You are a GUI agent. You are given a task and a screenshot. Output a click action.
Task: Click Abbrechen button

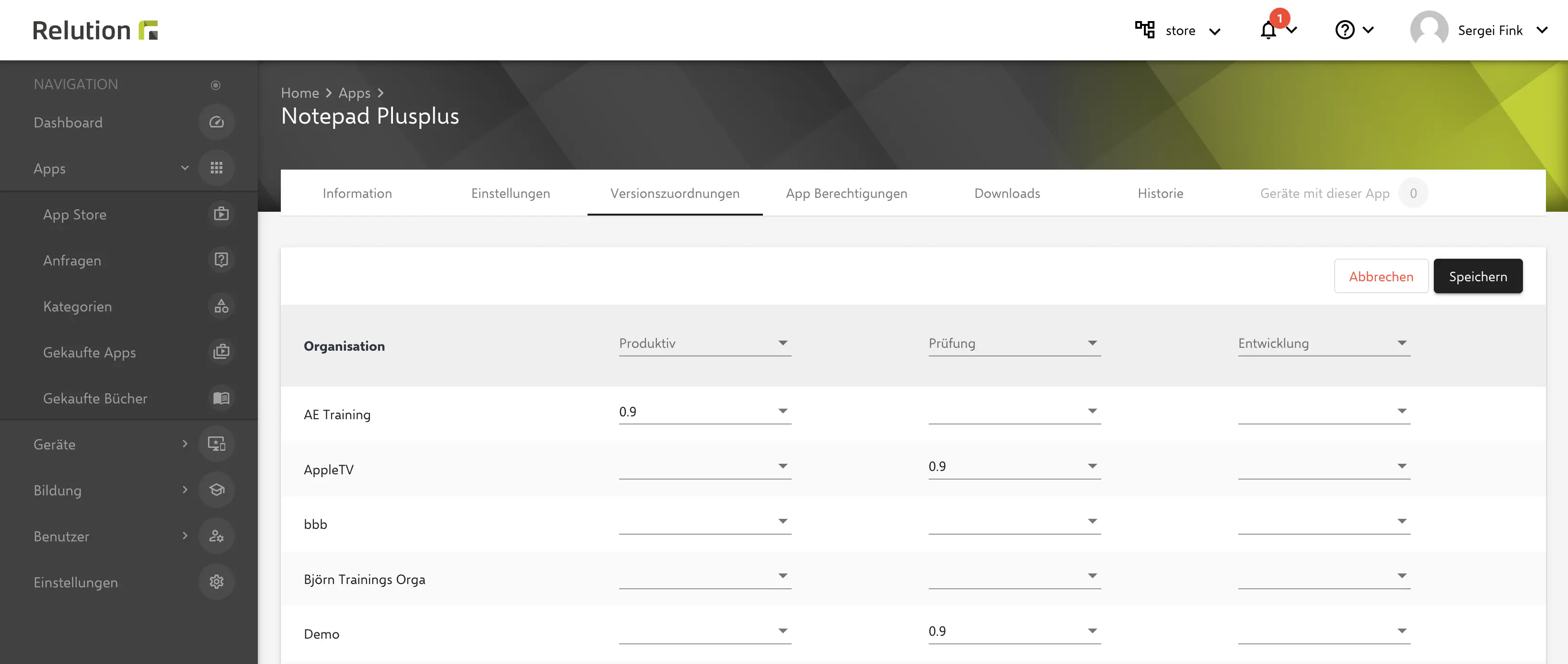coord(1381,276)
